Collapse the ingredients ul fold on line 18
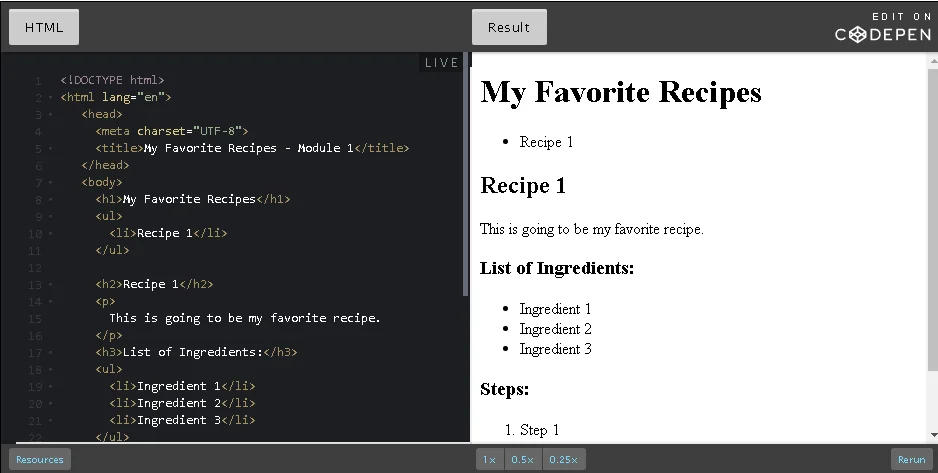Viewport: 938px width, 473px height. 51,370
